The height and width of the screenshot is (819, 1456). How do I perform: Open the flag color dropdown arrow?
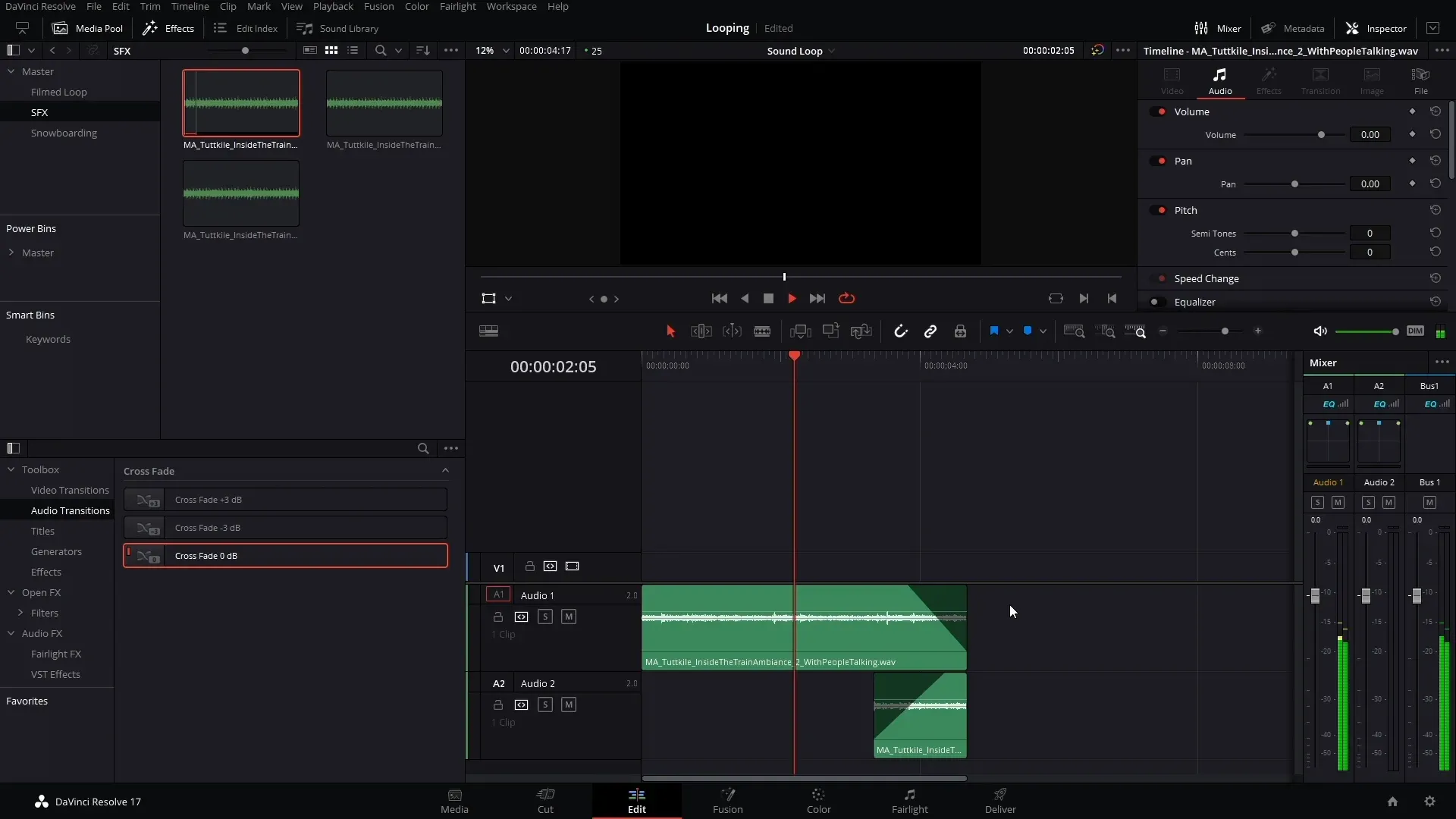pyautogui.click(x=1009, y=331)
